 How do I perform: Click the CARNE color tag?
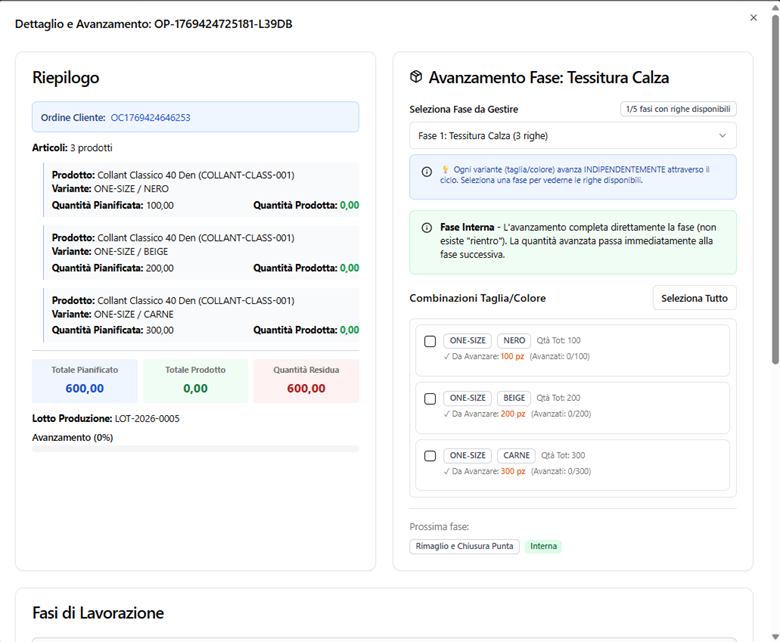tap(516, 456)
